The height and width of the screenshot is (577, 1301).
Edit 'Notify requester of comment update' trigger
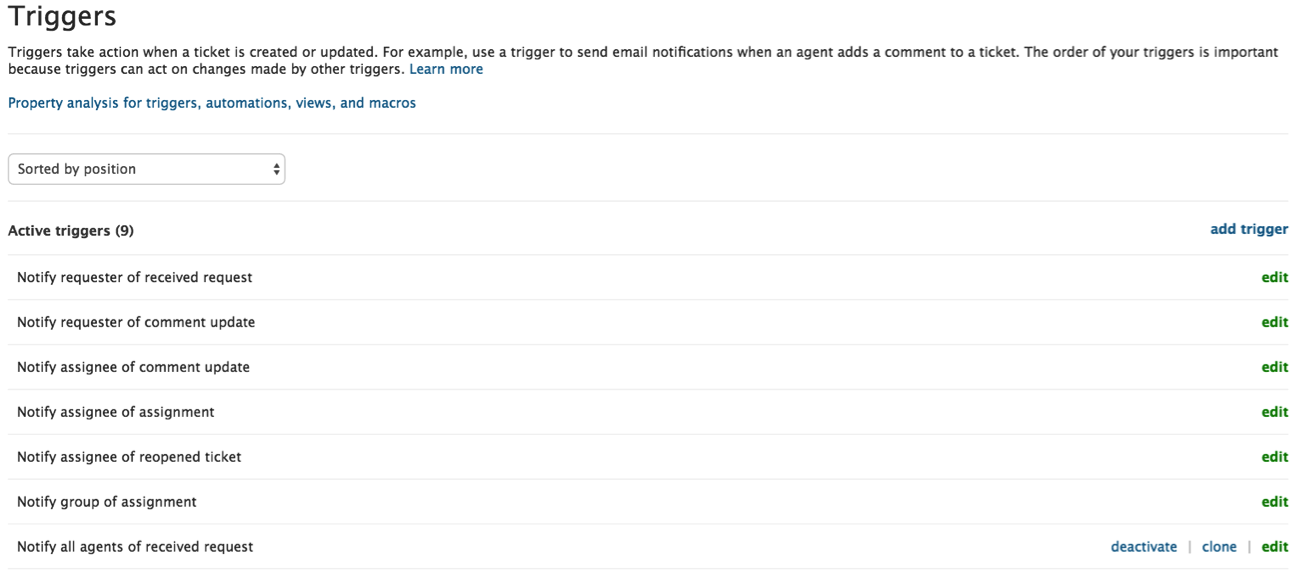(1274, 322)
